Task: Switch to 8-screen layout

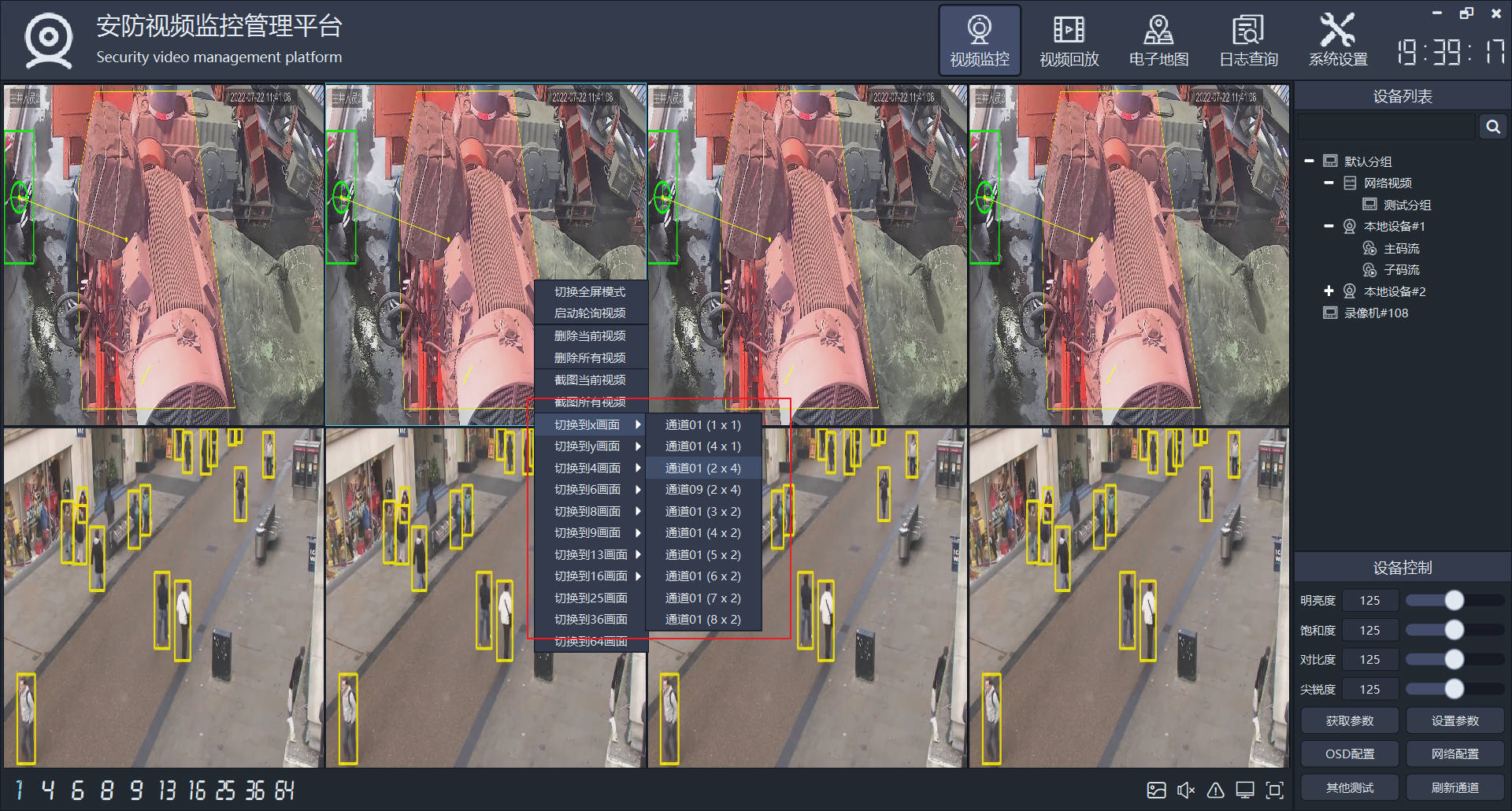Action: click(x=107, y=790)
